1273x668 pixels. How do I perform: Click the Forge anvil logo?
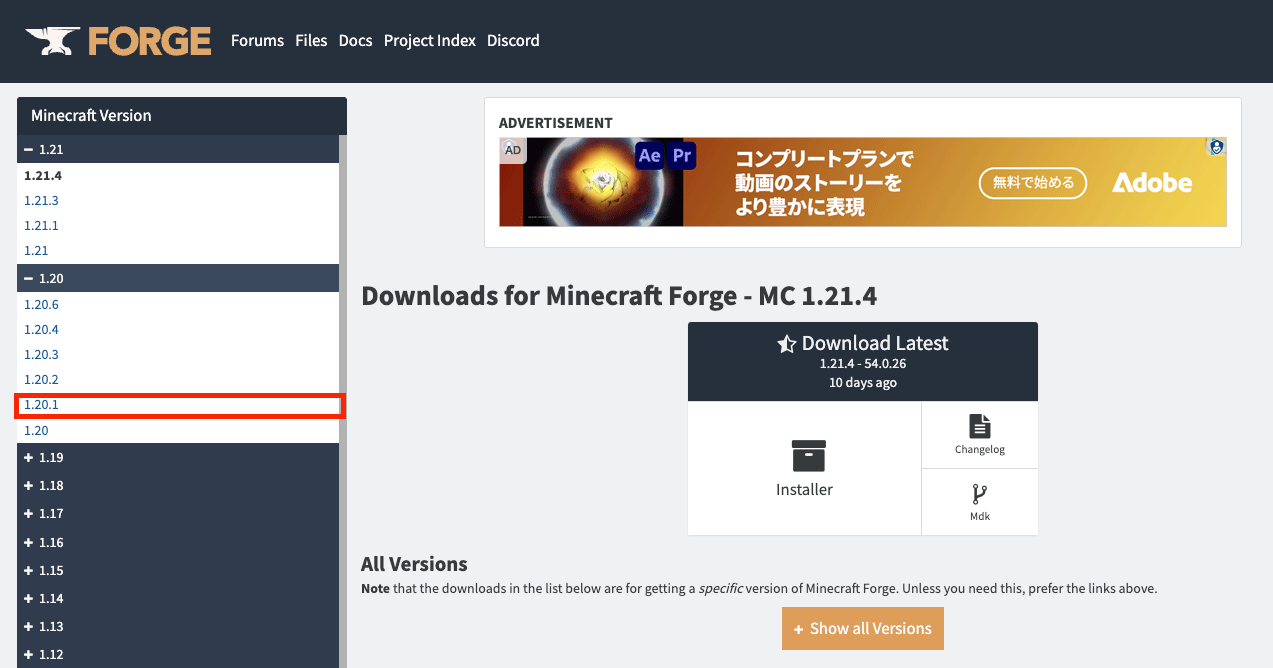click(x=119, y=41)
